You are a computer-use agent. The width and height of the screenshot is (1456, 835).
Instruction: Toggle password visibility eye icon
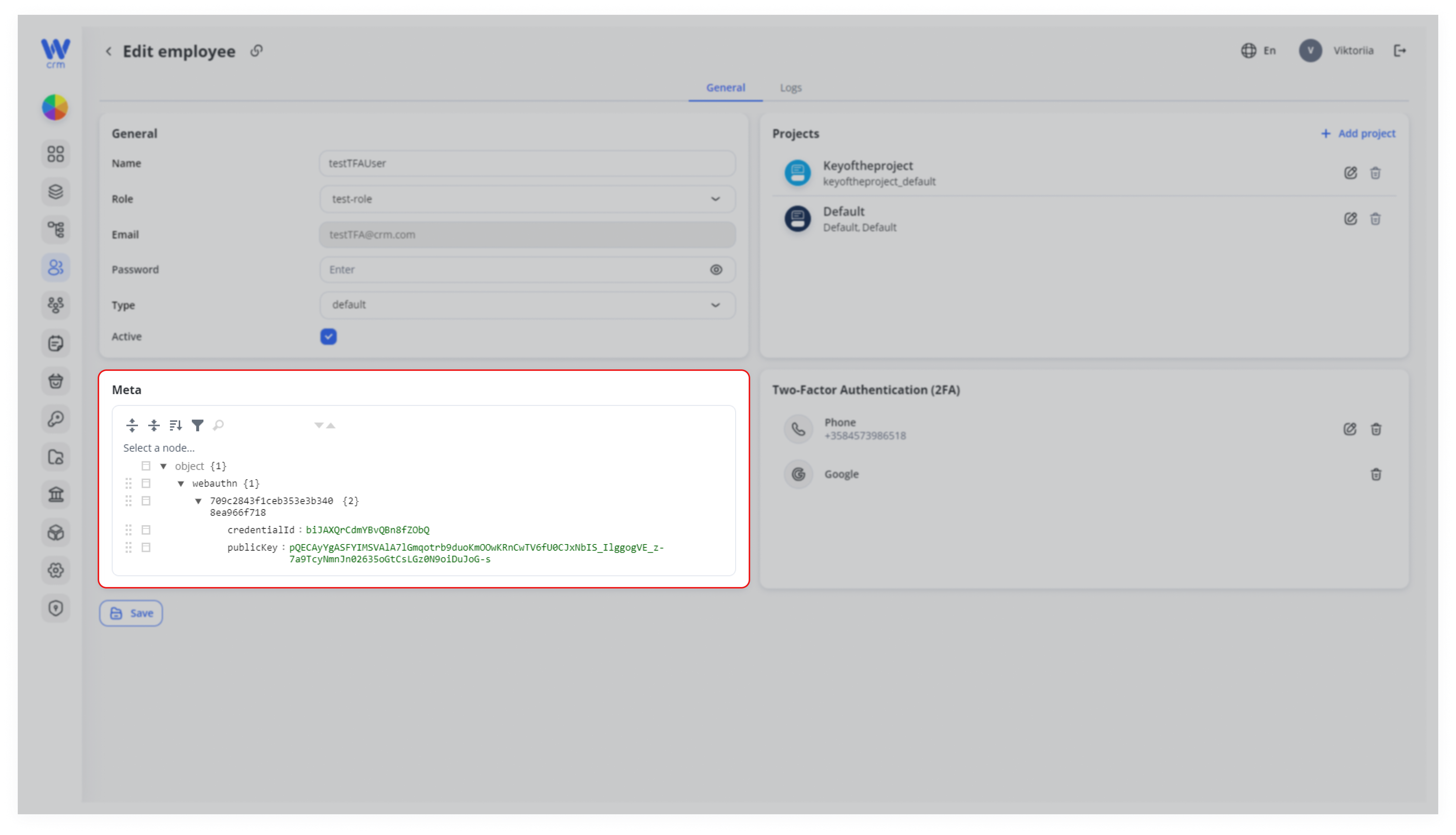pos(717,270)
